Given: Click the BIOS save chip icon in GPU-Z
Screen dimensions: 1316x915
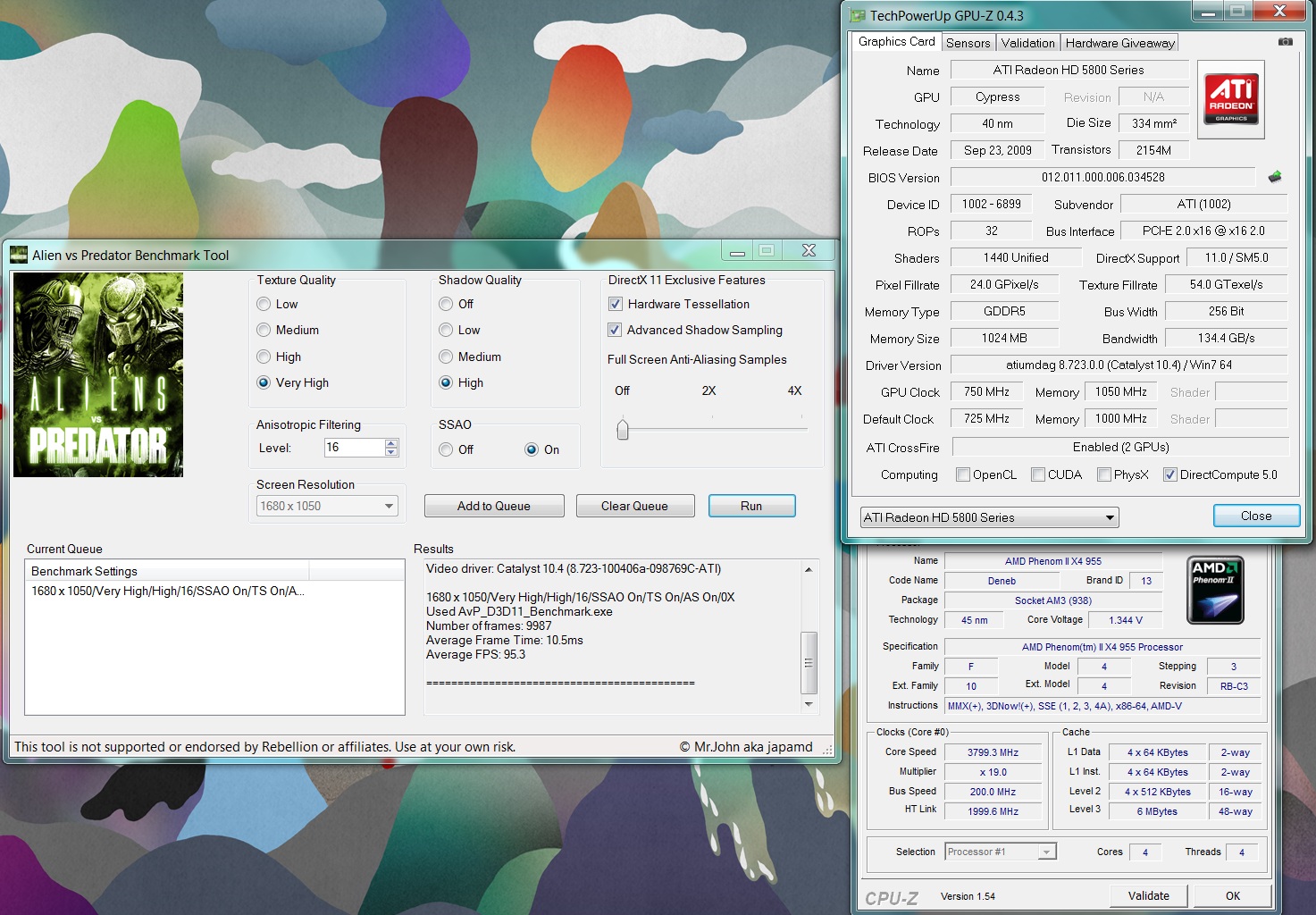Looking at the screenshot, I should [1275, 176].
